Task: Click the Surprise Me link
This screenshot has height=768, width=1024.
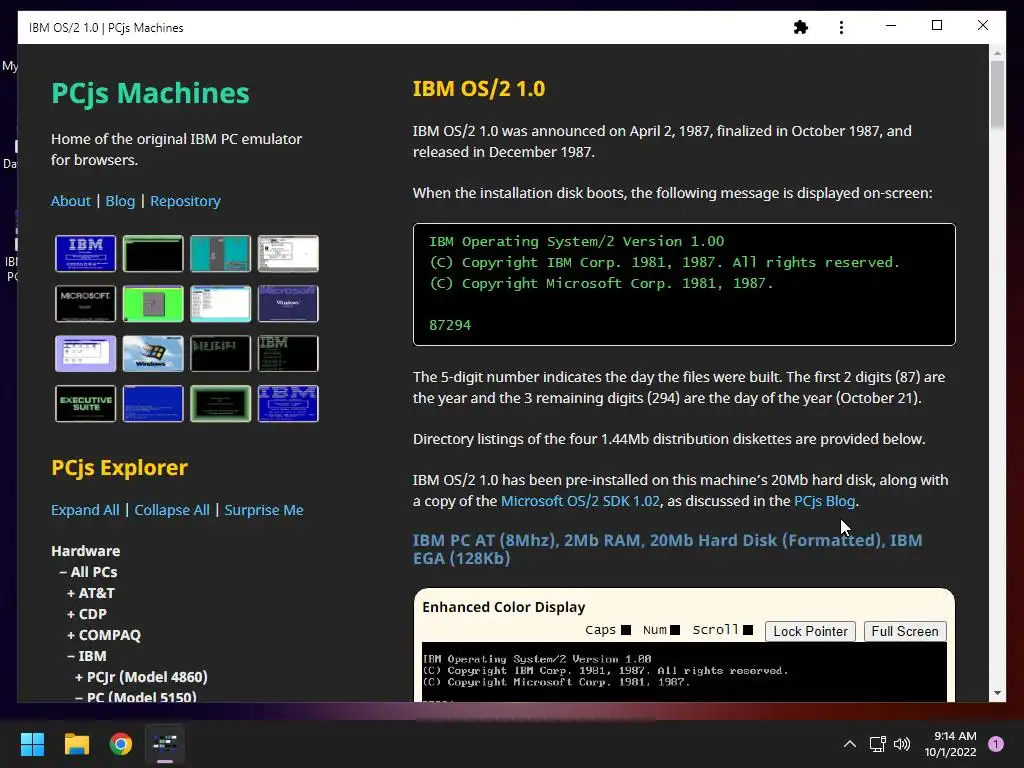Action: 264,510
